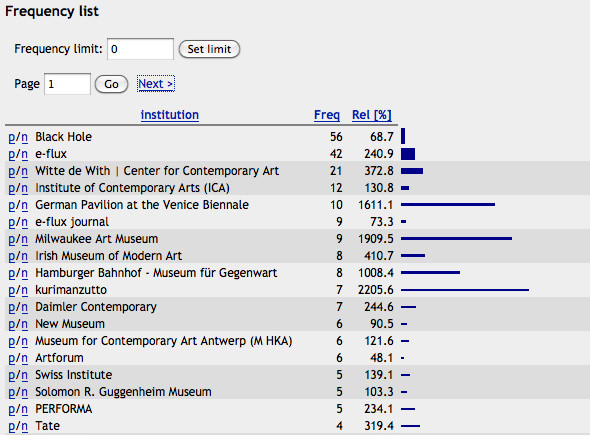Select the text 'German Pavilion at the Venice Biennale'
Image resolution: width=590 pixels, height=435 pixels.
(x=142, y=205)
